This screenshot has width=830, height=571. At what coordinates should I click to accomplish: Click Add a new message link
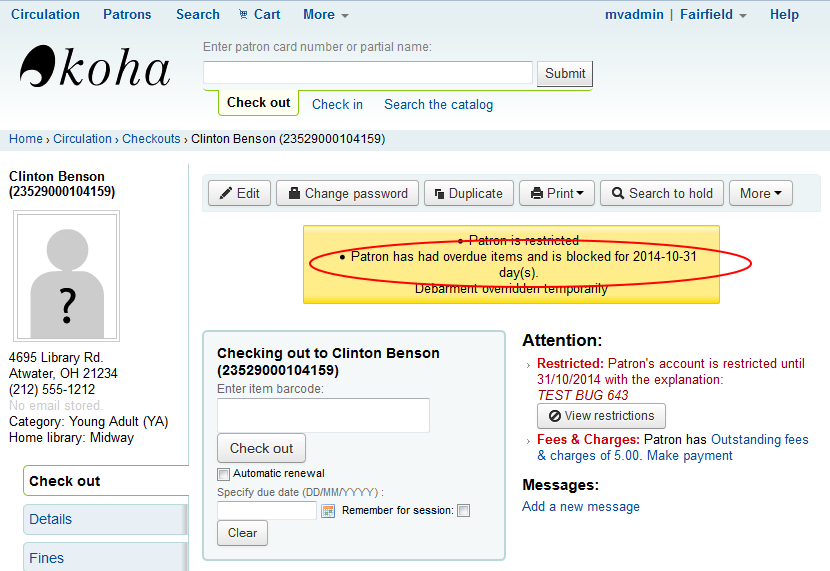[581, 506]
